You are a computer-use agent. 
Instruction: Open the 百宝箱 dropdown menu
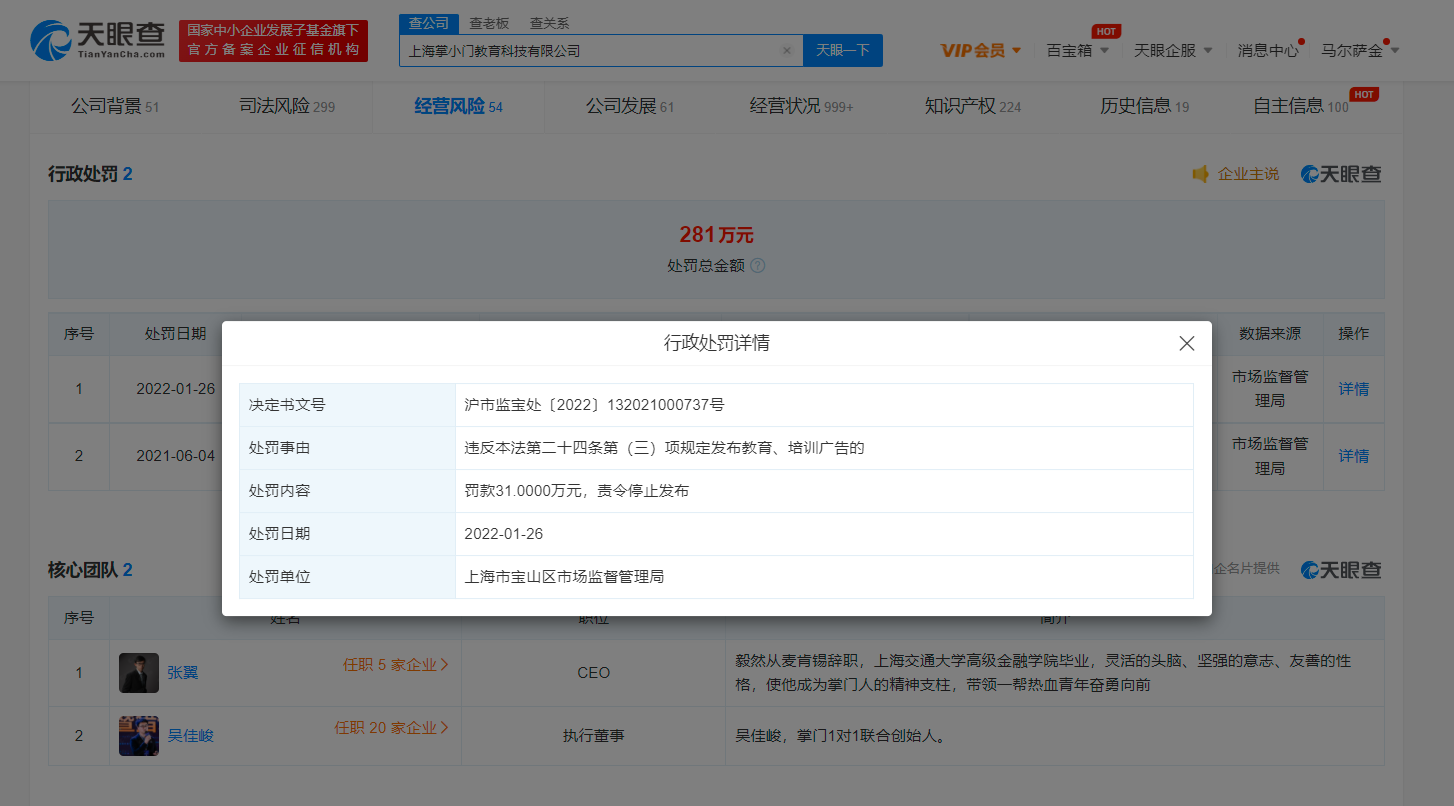[1078, 50]
